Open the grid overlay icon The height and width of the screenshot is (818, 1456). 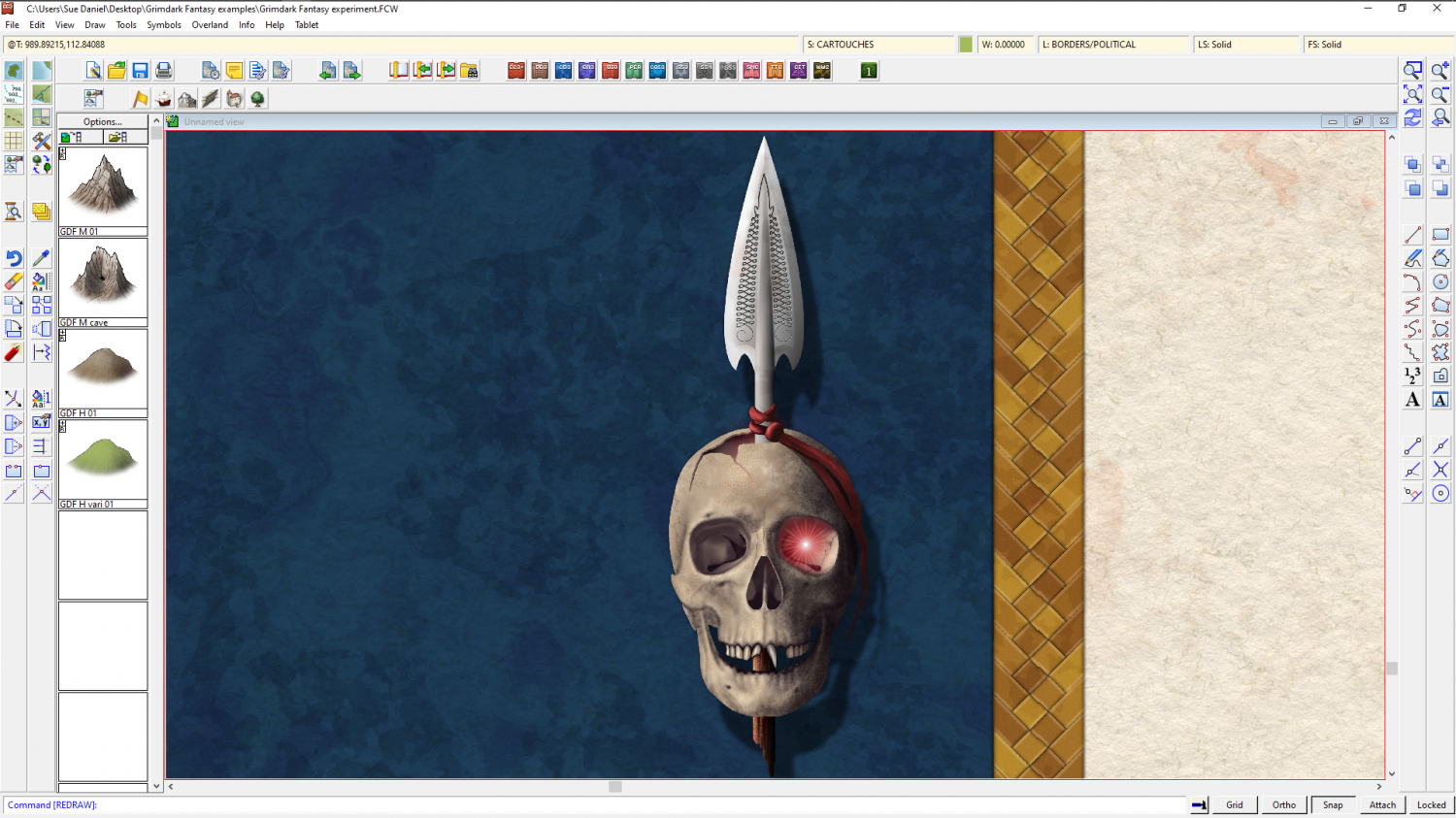[14, 142]
